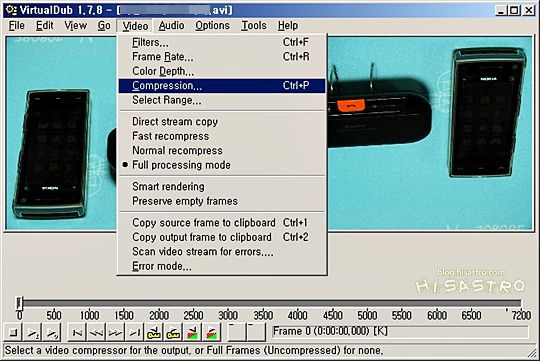Viewport: 540px width, 361px height.
Task: Open the Options menu
Action: point(212,26)
